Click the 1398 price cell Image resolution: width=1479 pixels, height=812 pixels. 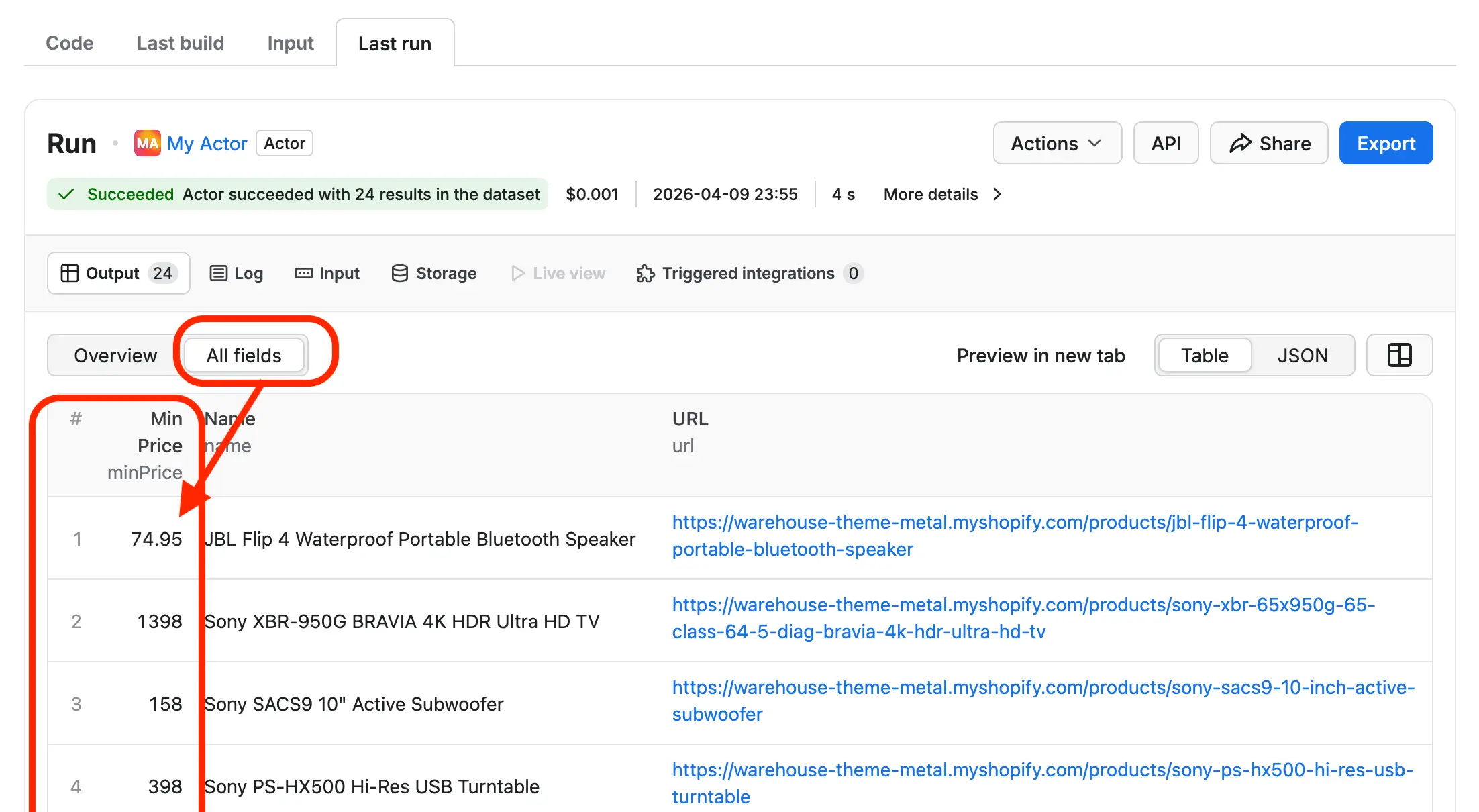click(160, 621)
